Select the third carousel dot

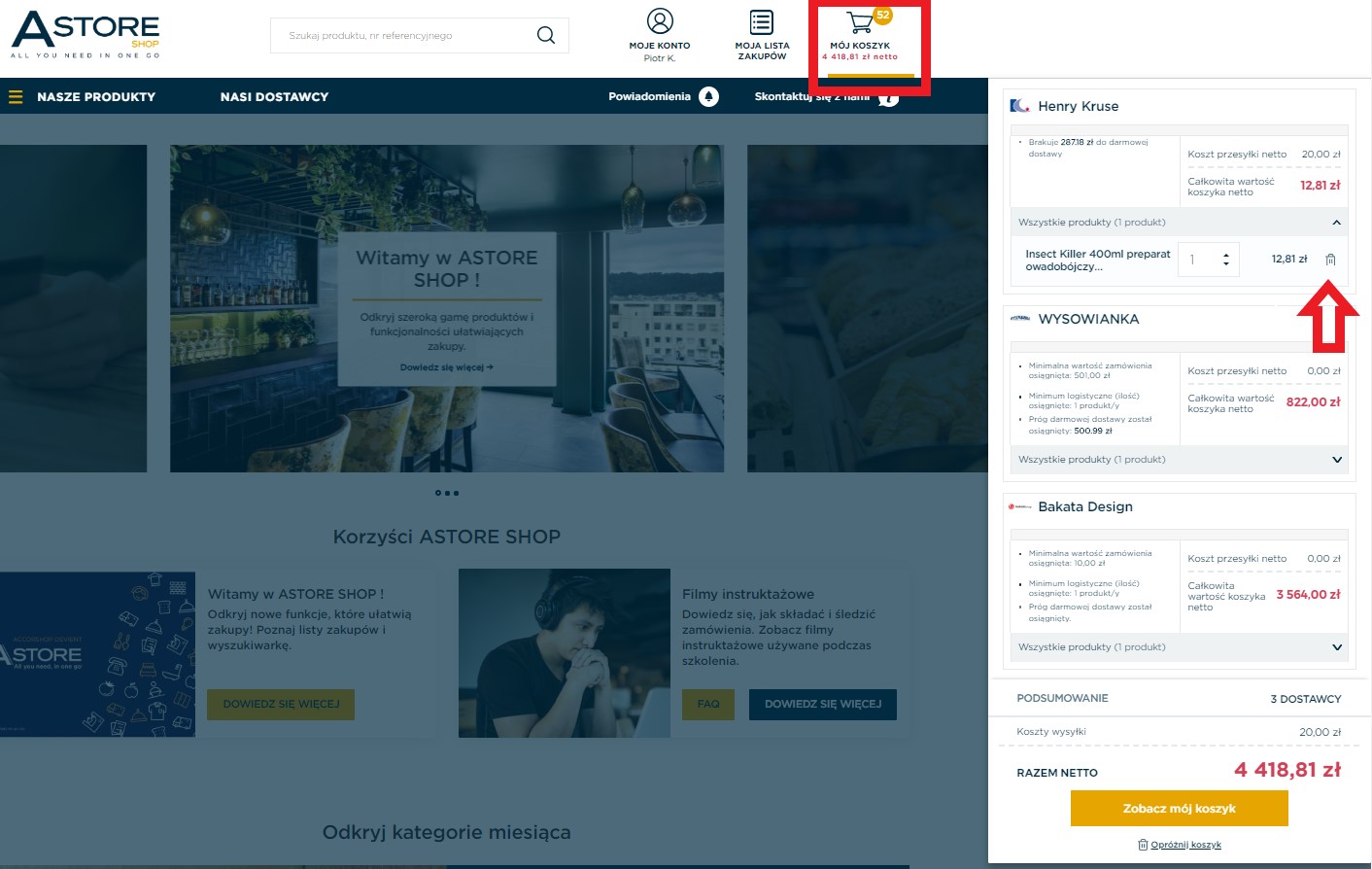[457, 493]
